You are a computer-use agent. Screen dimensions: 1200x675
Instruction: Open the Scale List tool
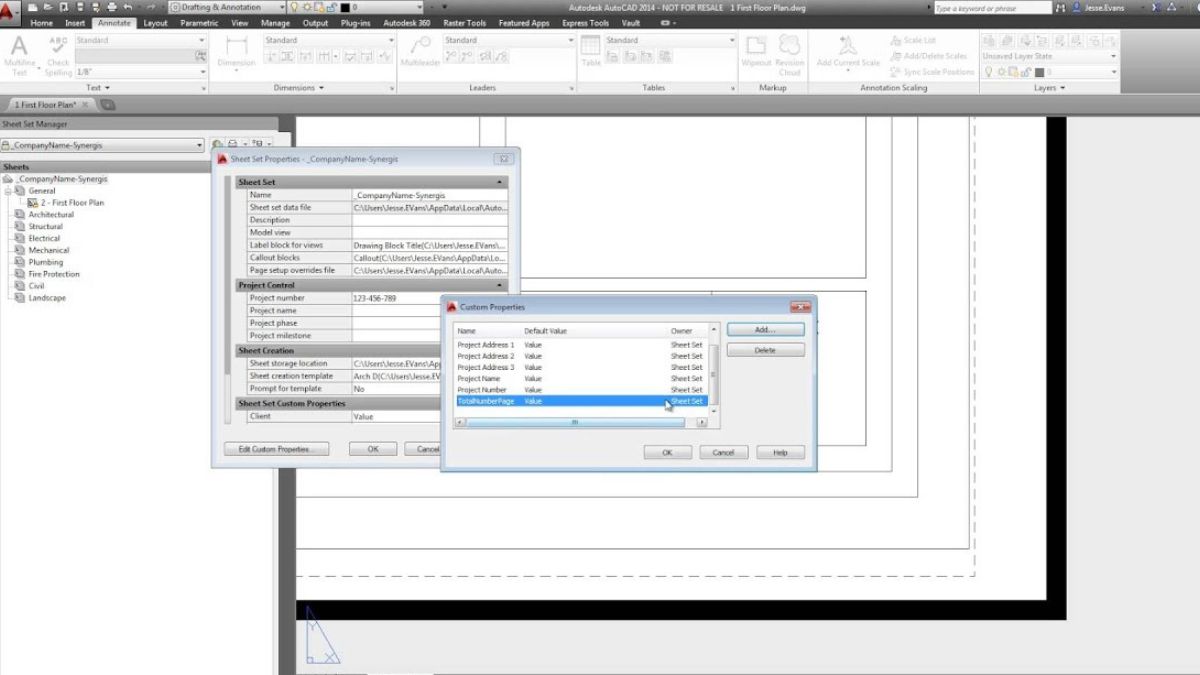tap(913, 41)
